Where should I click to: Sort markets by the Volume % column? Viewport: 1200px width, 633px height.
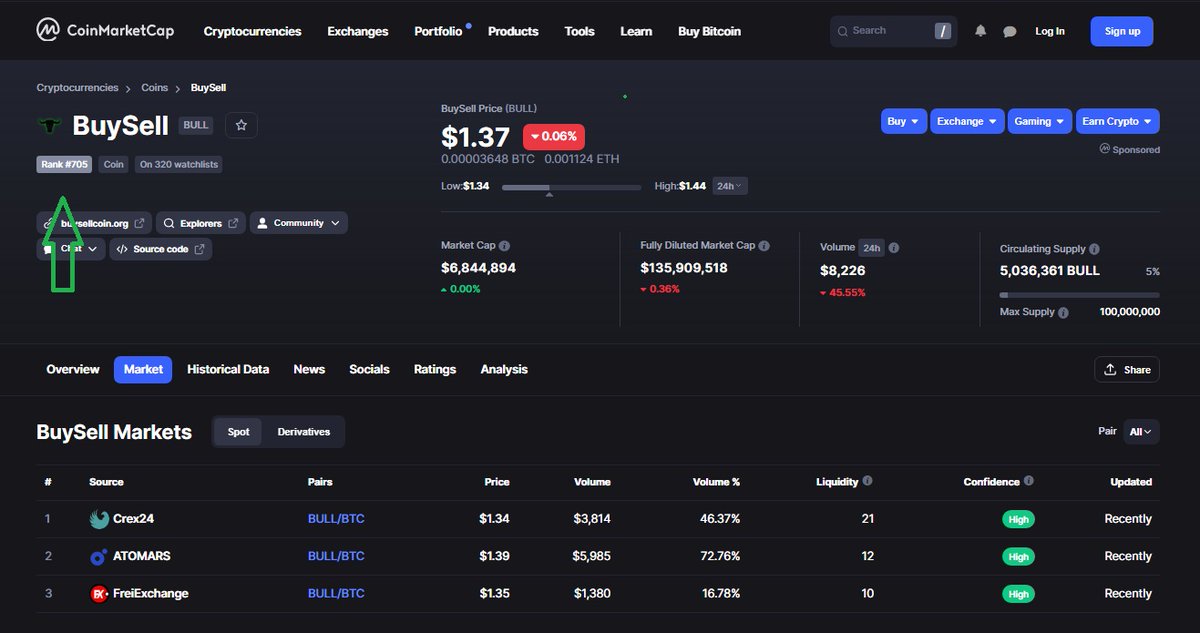[x=716, y=482]
